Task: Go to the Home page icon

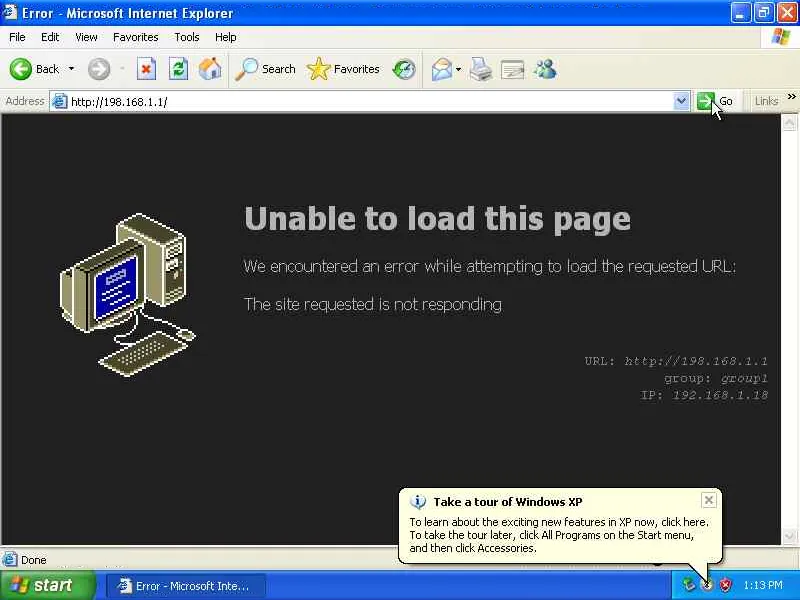Action: (x=210, y=69)
